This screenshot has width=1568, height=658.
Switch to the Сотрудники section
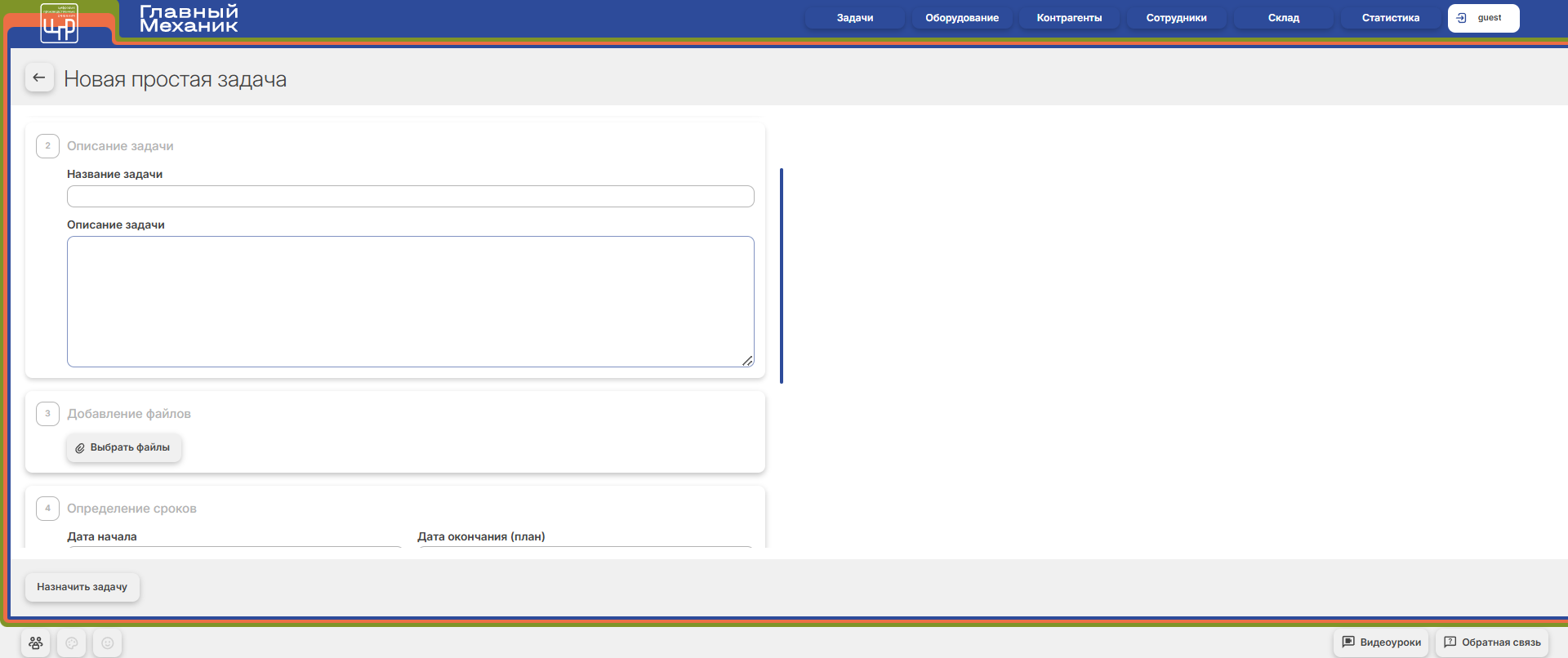1176,18
